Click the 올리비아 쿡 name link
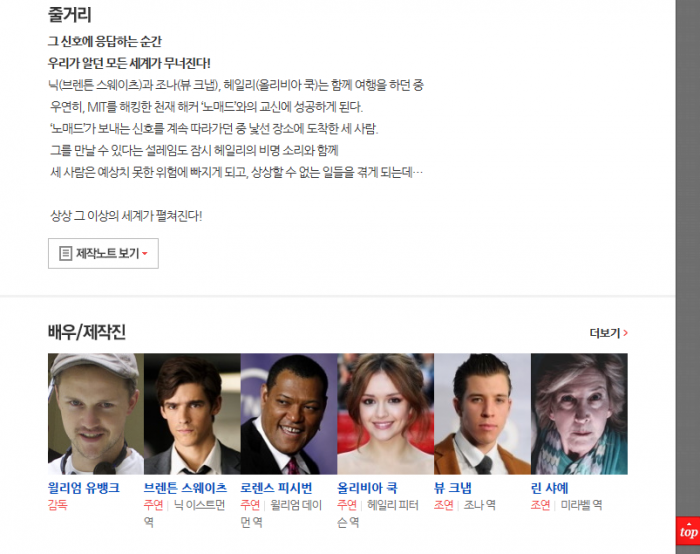The height and width of the screenshot is (554, 700). tap(367, 488)
